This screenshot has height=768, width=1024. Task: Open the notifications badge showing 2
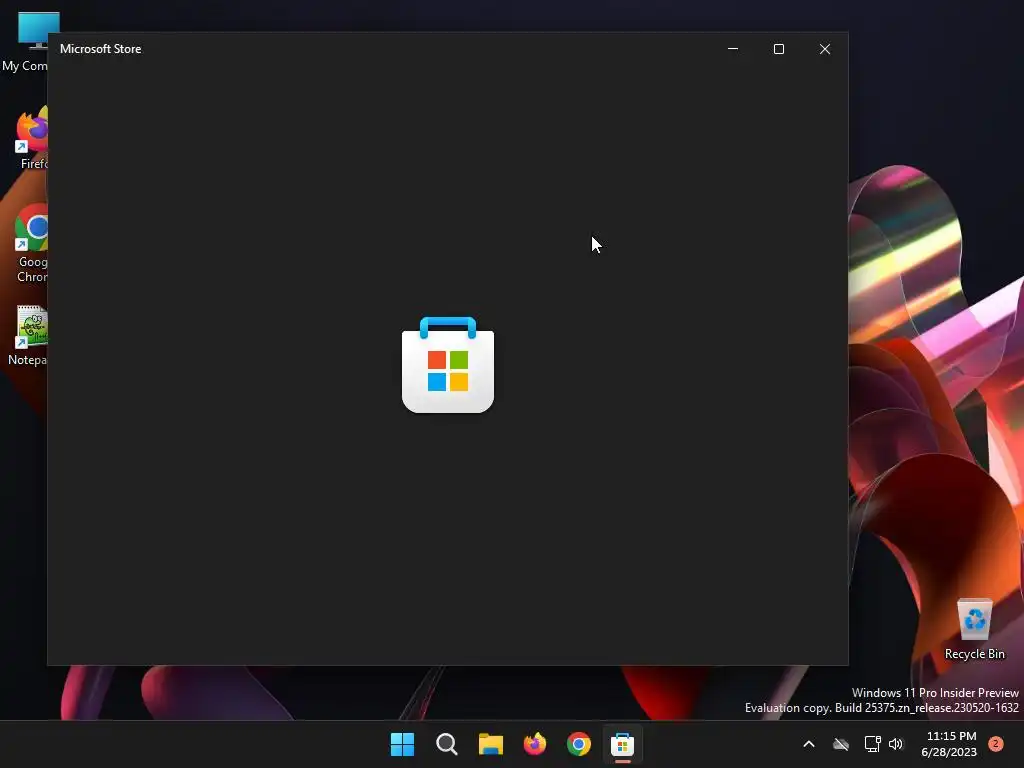tap(996, 744)
